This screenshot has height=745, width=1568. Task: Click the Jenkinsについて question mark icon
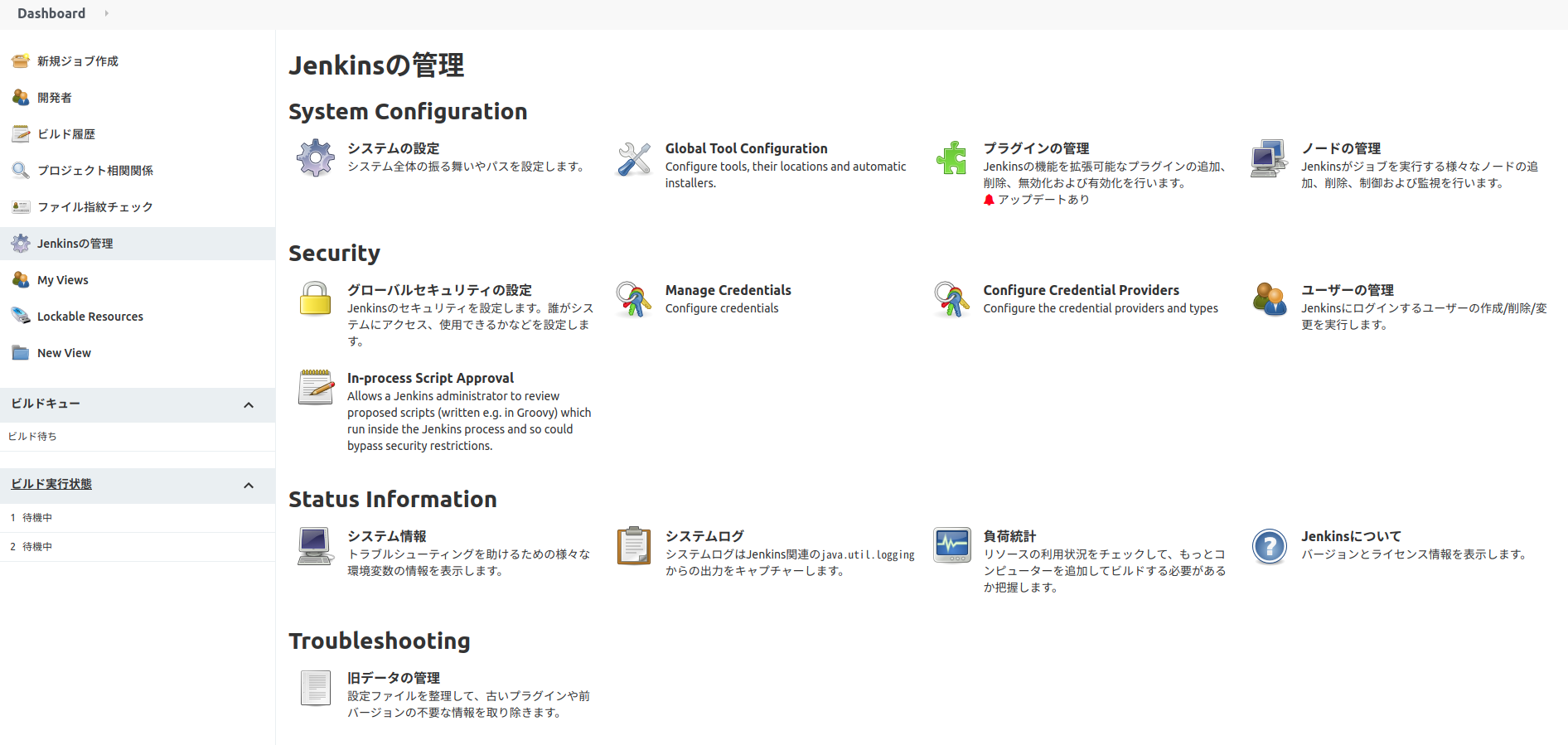[1270, 546]
